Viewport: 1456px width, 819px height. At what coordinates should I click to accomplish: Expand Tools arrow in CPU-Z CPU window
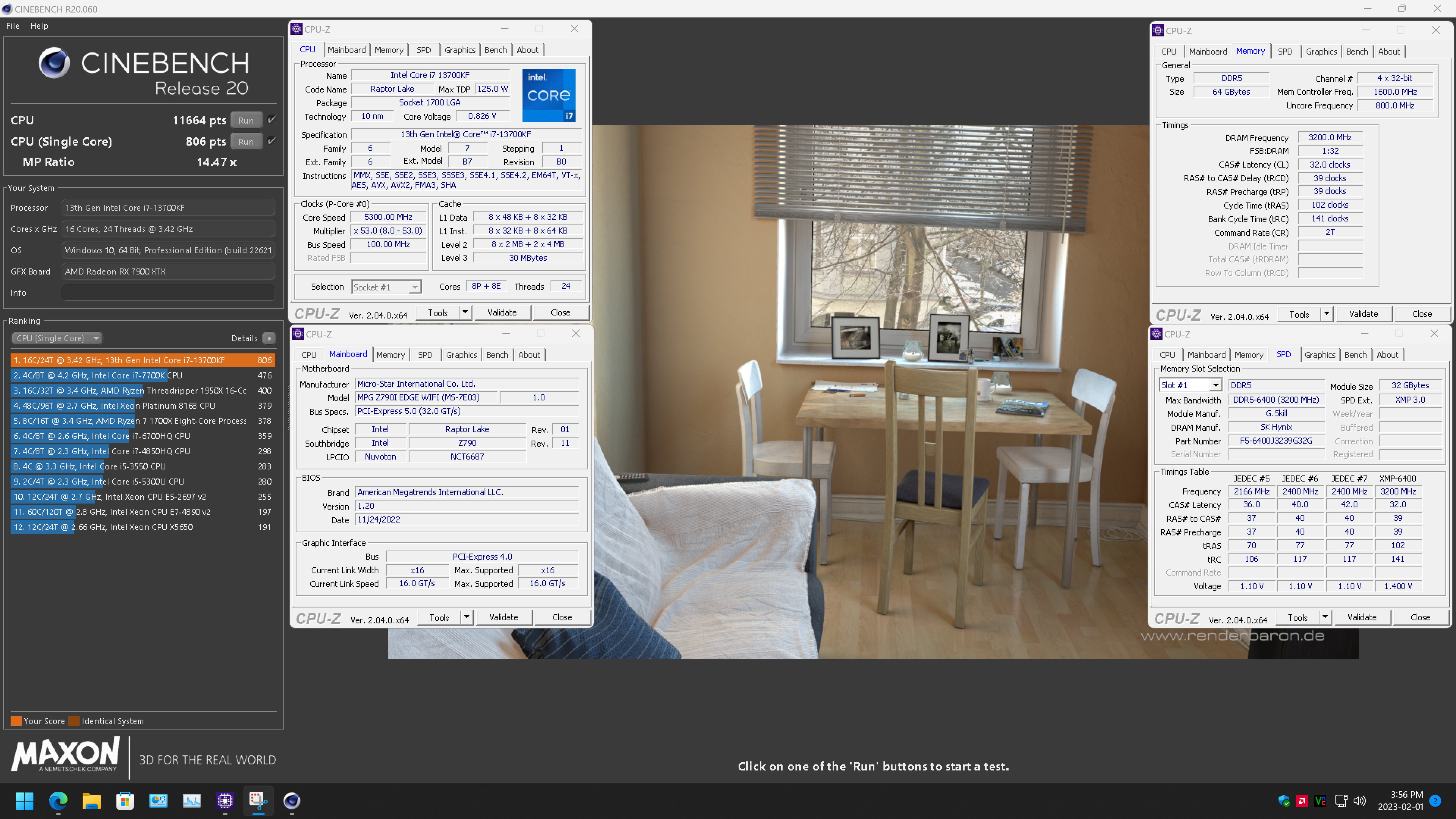point(464,312)
